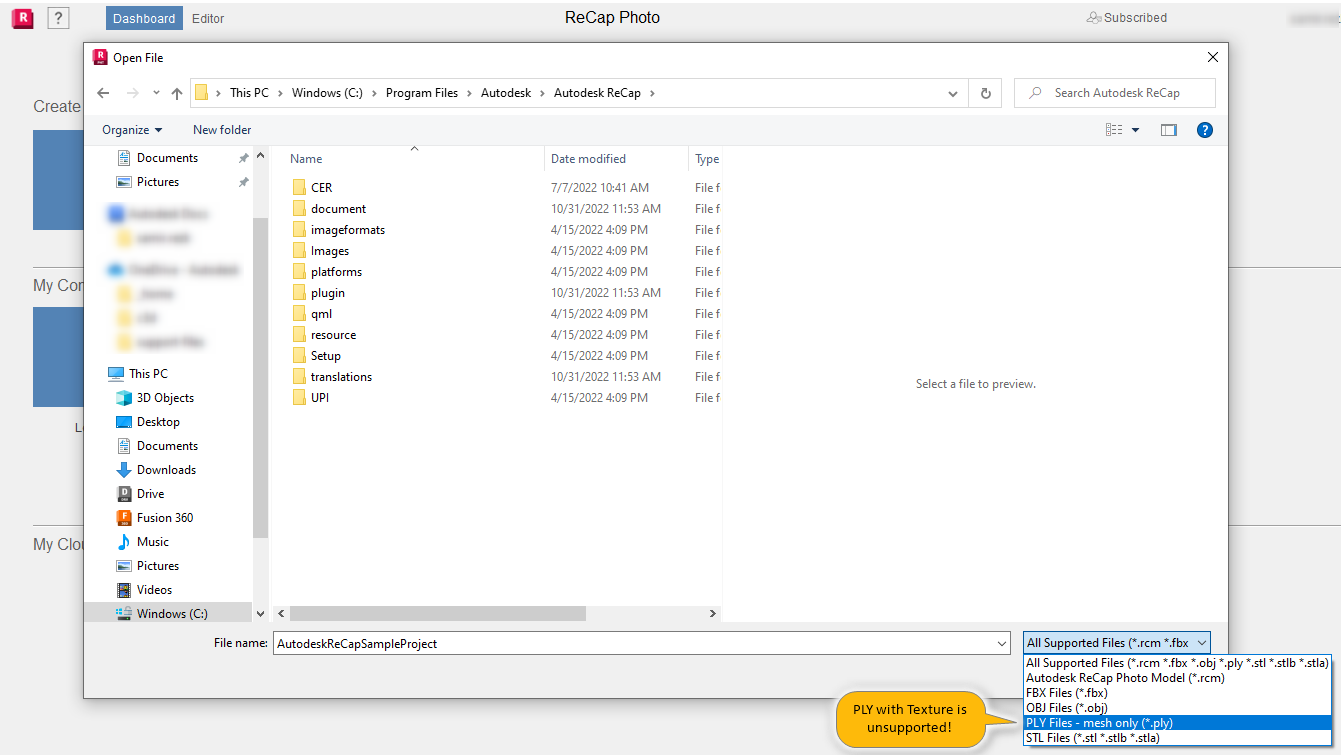Switch to the Dashboard tab
This screenshot has width=1341, height=755.
(x=144, y=18)
